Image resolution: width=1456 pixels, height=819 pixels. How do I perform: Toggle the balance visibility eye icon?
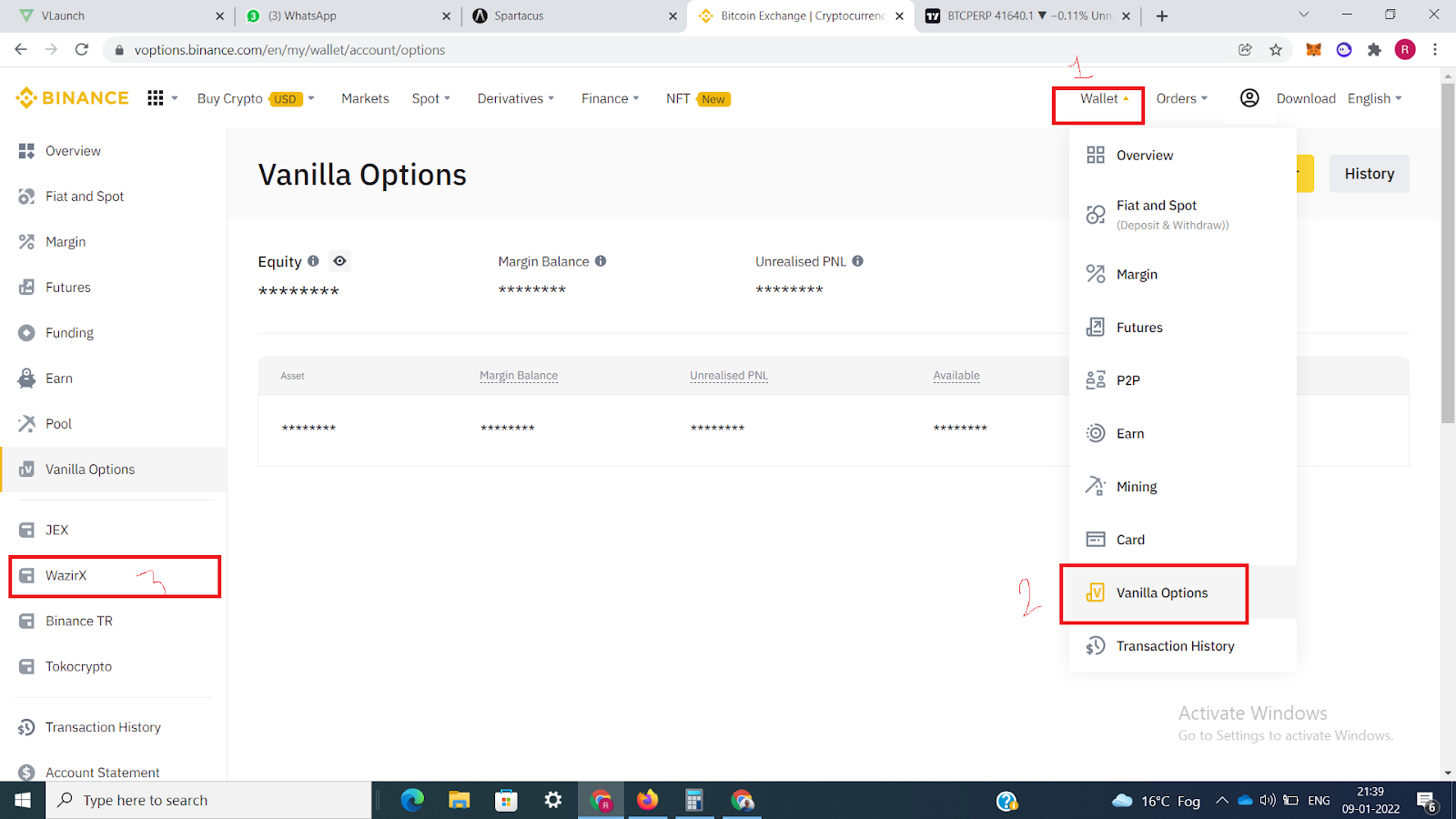[x=339, y=261]
